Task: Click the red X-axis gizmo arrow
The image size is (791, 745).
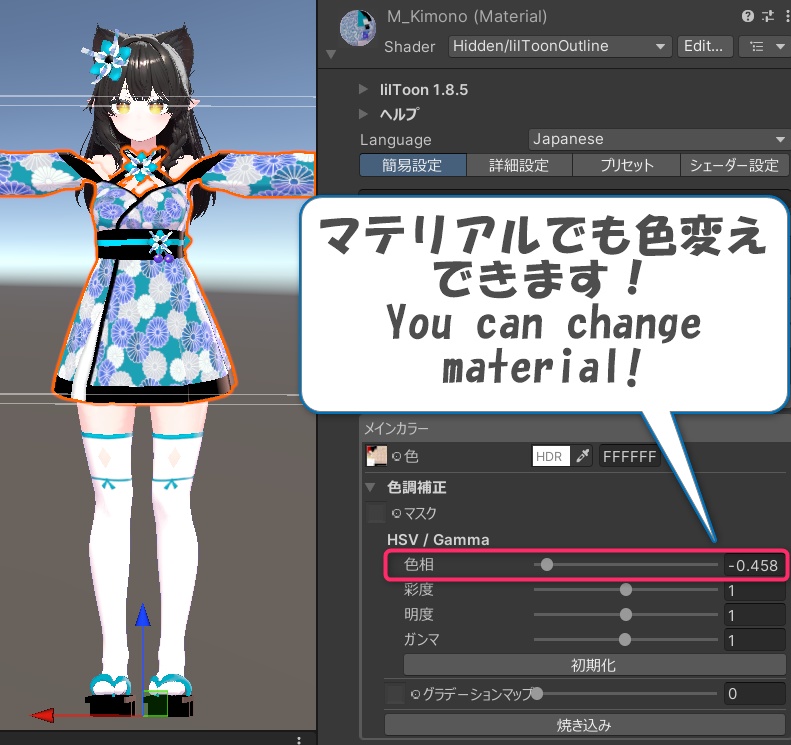Action: coord(43,715)
